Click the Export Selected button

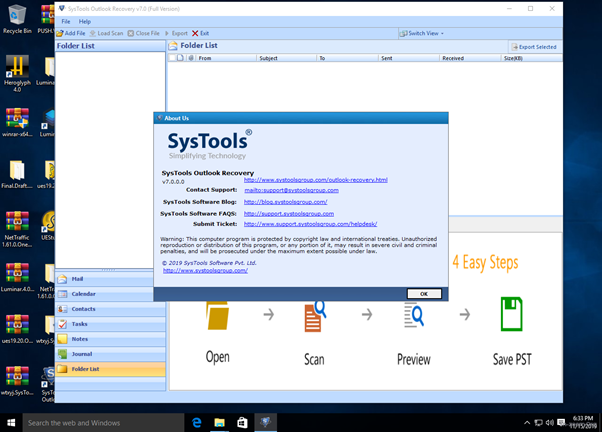534,47
